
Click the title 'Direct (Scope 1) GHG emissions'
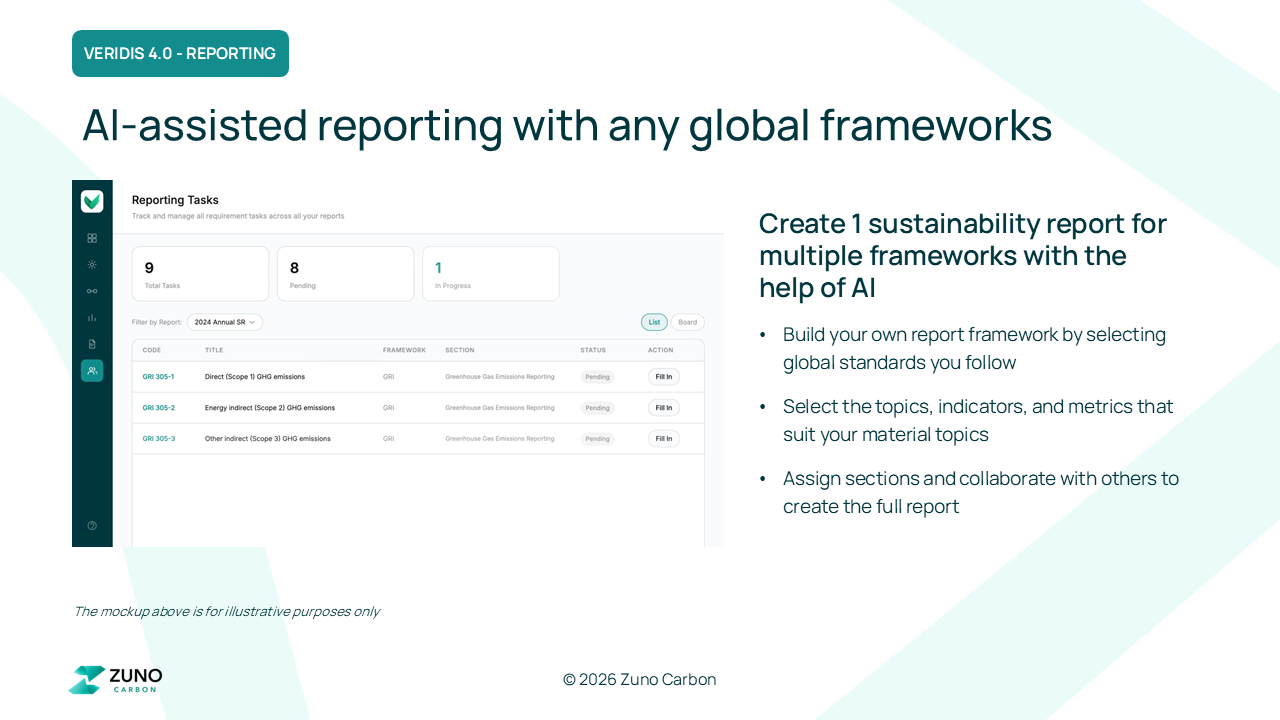(255, 377)
